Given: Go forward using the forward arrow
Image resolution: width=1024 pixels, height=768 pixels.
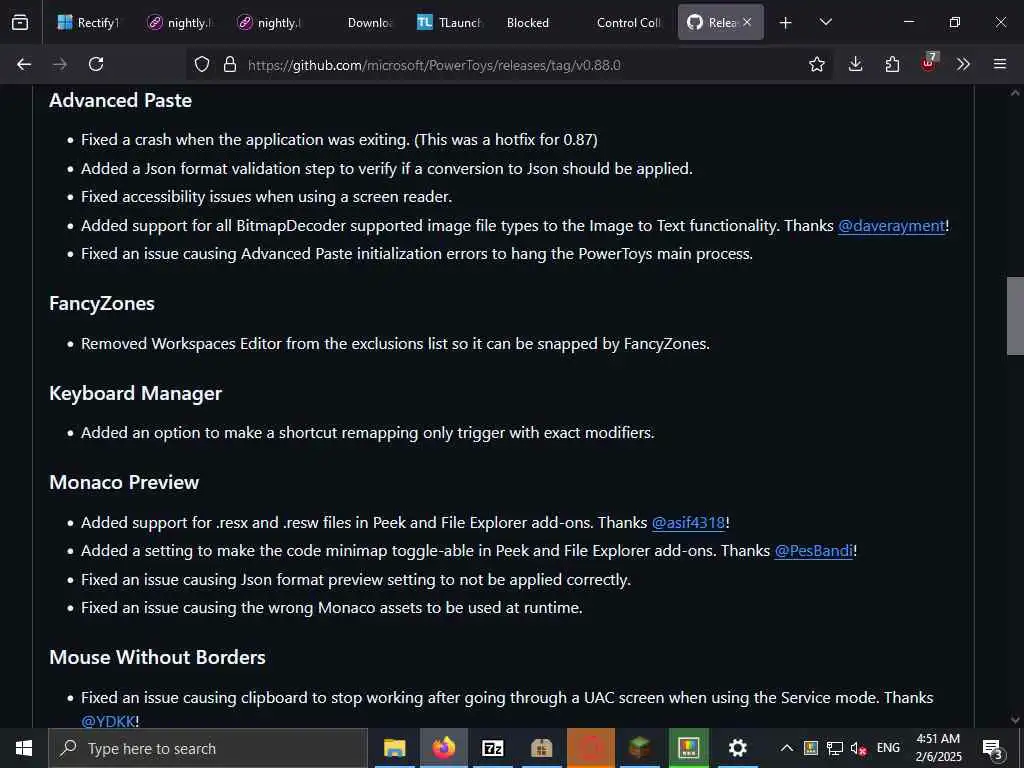Looking at the screenshot, I should 60,64.
